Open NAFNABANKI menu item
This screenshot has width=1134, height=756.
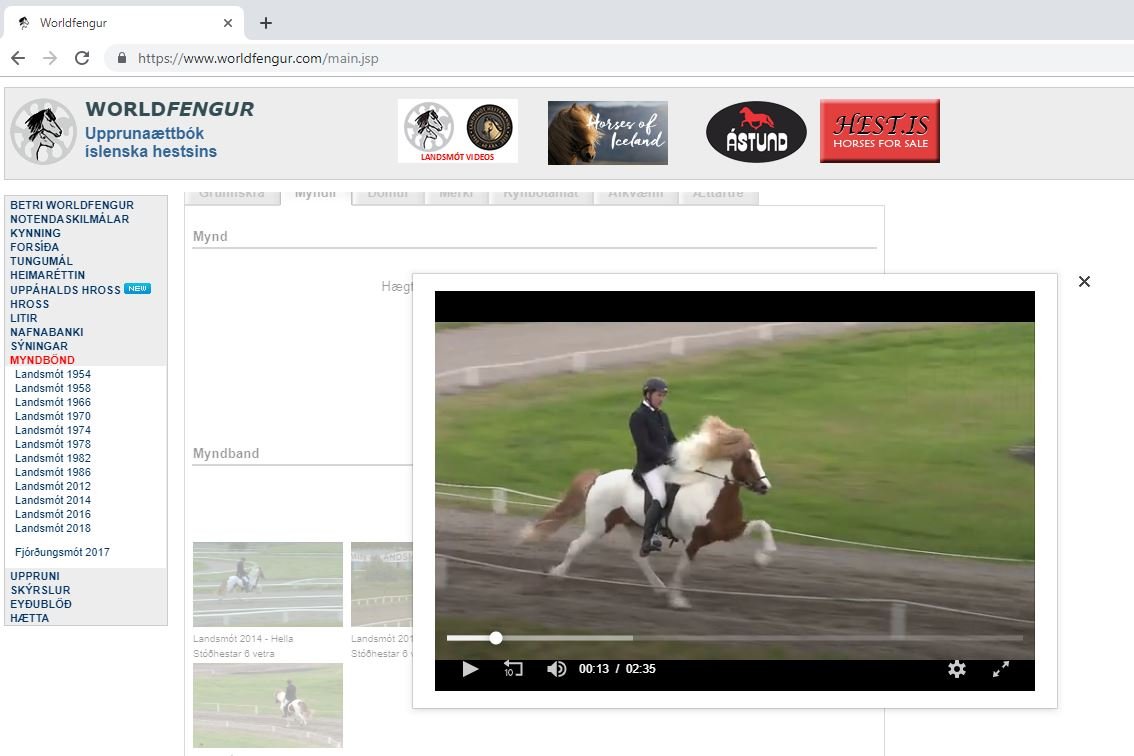(47, 332)
